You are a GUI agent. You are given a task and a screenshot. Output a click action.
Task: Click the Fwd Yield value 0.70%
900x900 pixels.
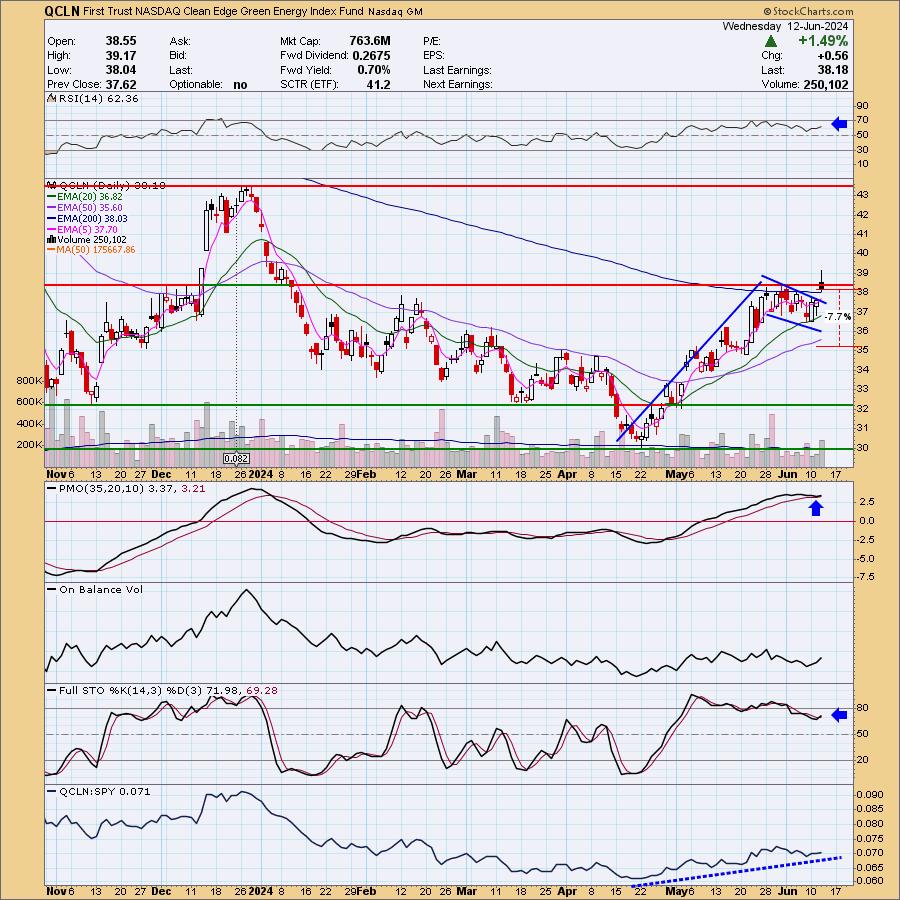pos(373,70)
